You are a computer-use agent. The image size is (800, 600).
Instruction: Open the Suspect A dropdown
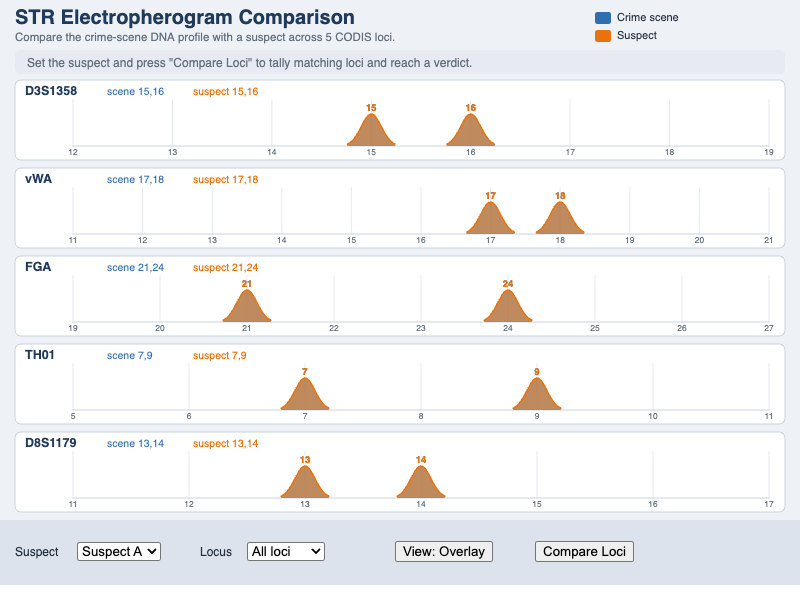[119, 552]
